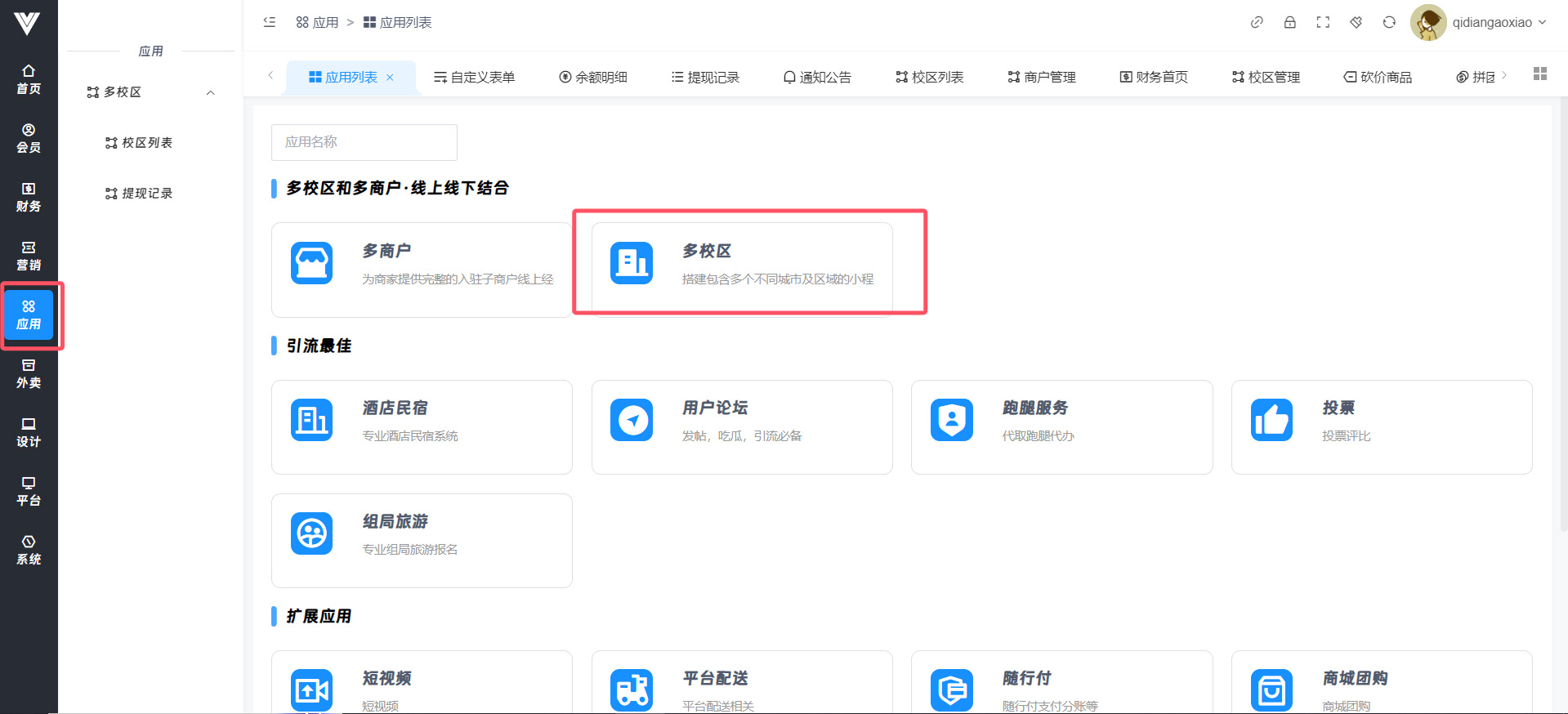Switch to the 自定义表单 tab
Image resolution: width=1568 pixels, height=714 pixels.
click(474, 77)
